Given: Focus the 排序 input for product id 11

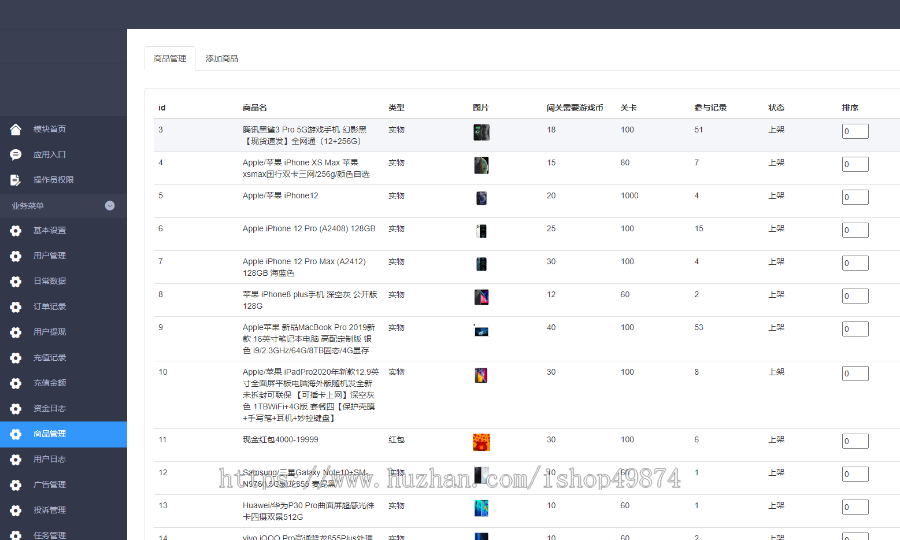Looking at the screenshot, I should pos(855,441).
